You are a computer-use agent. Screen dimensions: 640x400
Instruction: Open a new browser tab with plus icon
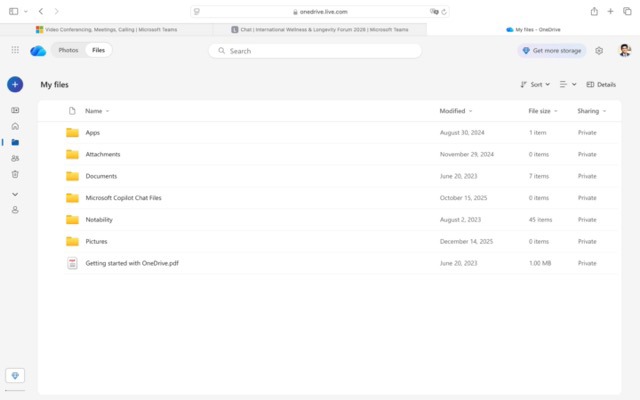(610, 11)
